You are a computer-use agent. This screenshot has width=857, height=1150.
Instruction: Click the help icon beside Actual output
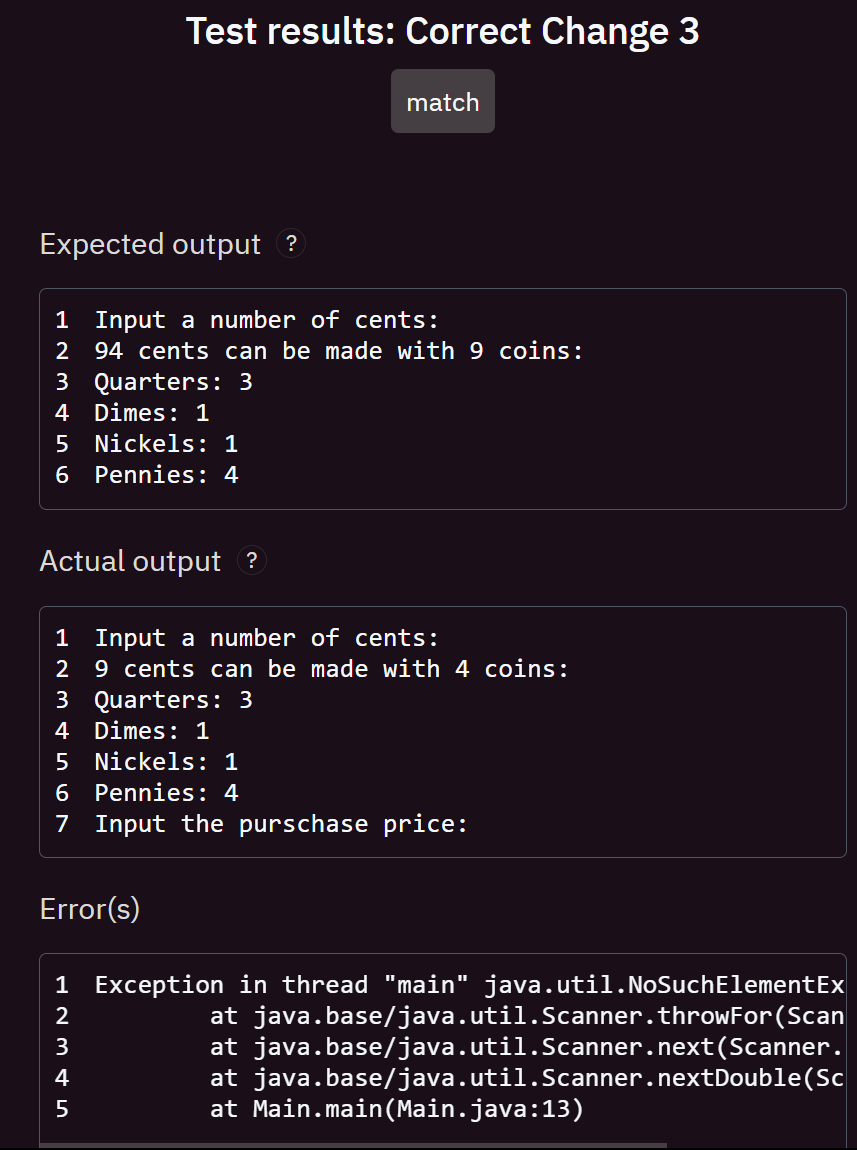point(251,560)
